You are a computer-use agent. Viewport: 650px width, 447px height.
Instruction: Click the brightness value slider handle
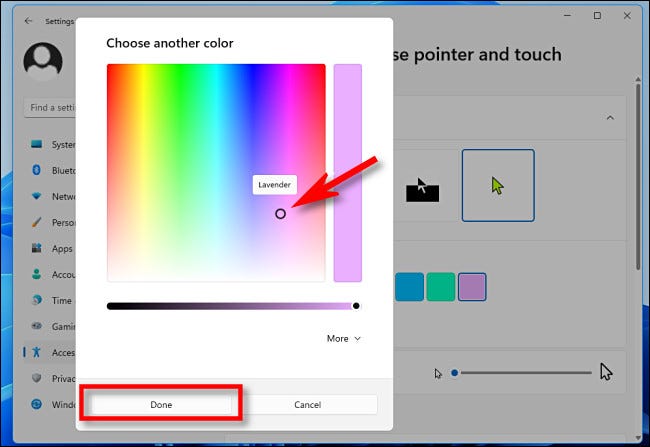tap(356, 306)
